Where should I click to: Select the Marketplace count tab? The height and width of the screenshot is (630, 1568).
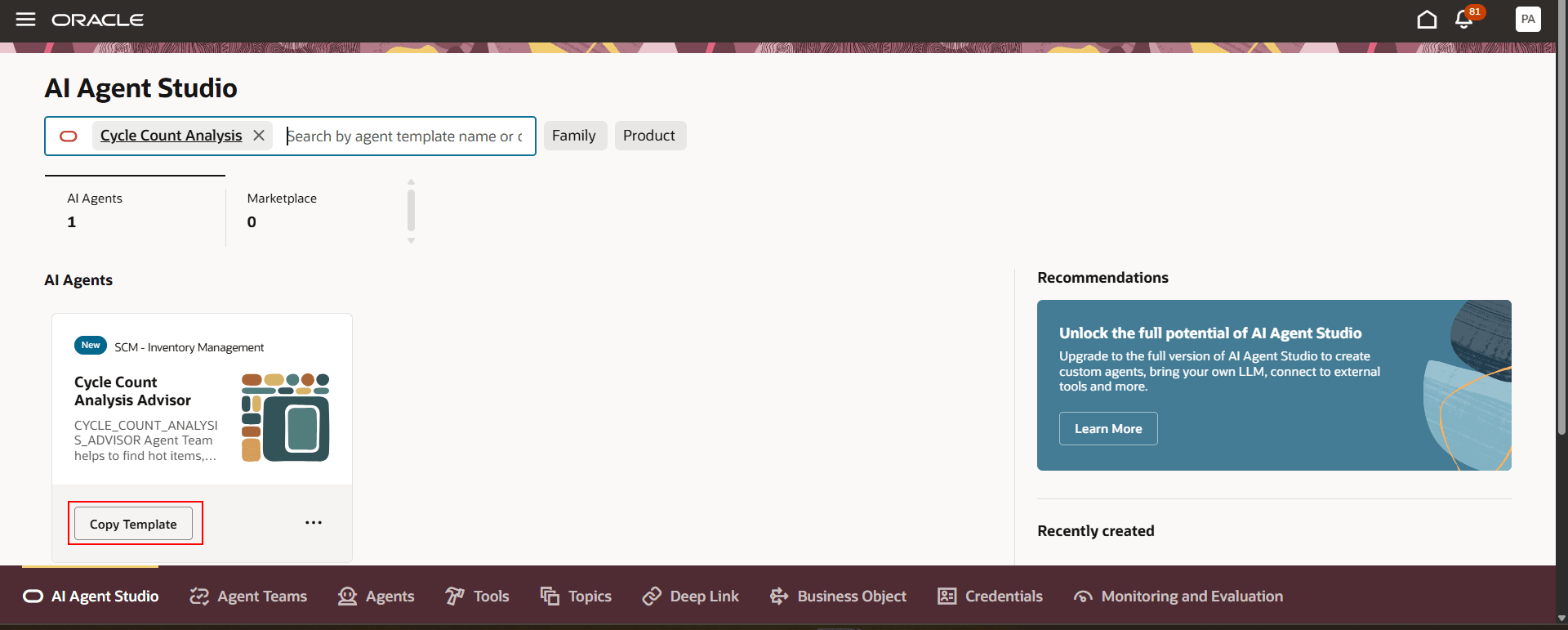click(315, 211)
